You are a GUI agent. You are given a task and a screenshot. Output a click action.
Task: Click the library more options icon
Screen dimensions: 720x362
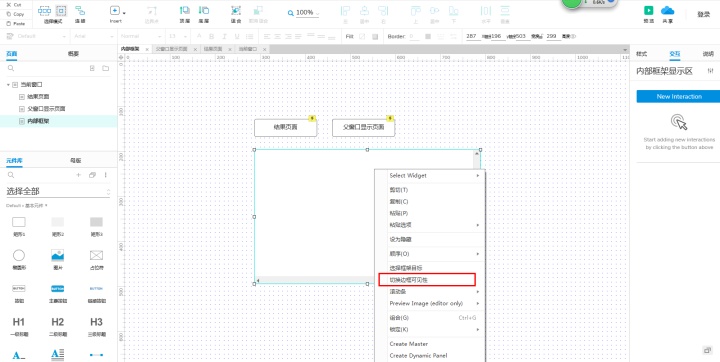106,175
